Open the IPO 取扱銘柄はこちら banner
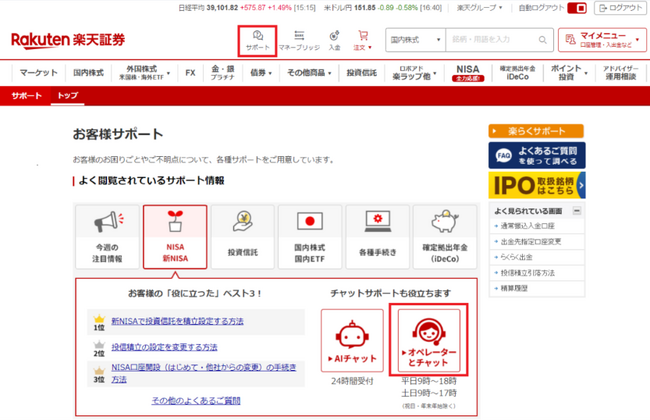650x420 pixels. coord(537,185)
